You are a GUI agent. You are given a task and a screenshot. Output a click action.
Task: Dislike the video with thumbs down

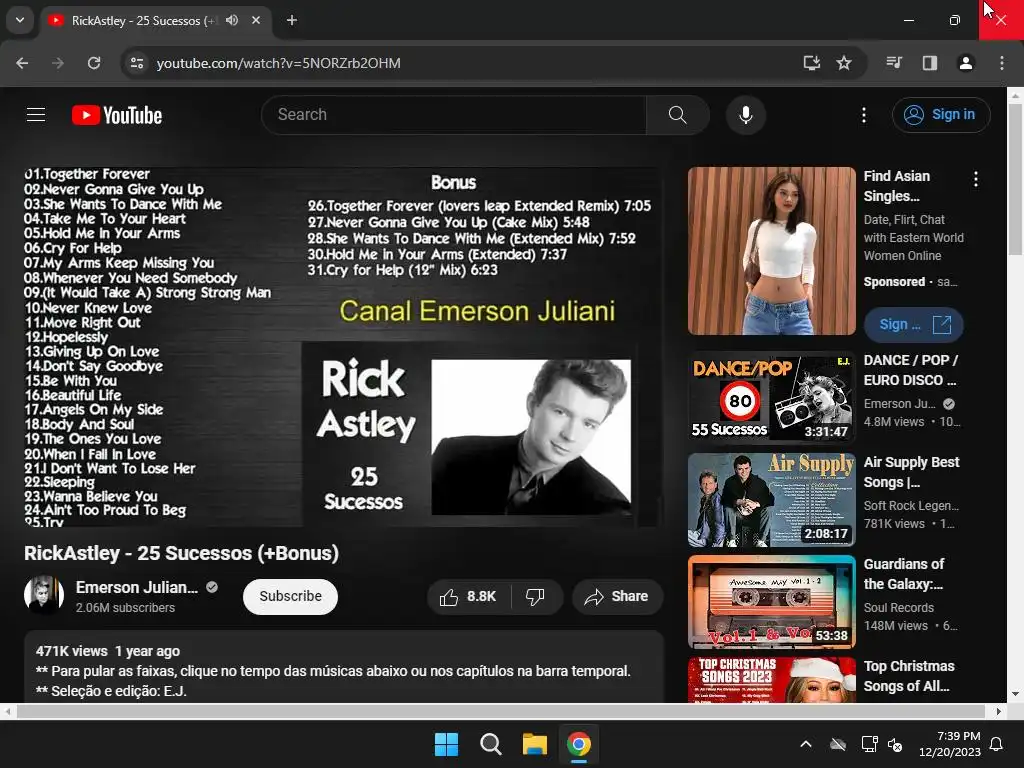click(536, 596)
